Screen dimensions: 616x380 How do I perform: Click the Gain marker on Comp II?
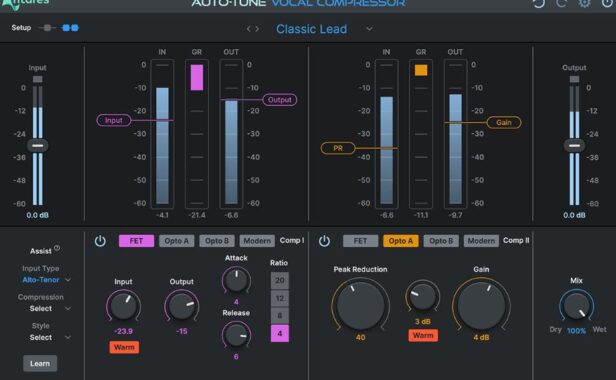point(504,123)
